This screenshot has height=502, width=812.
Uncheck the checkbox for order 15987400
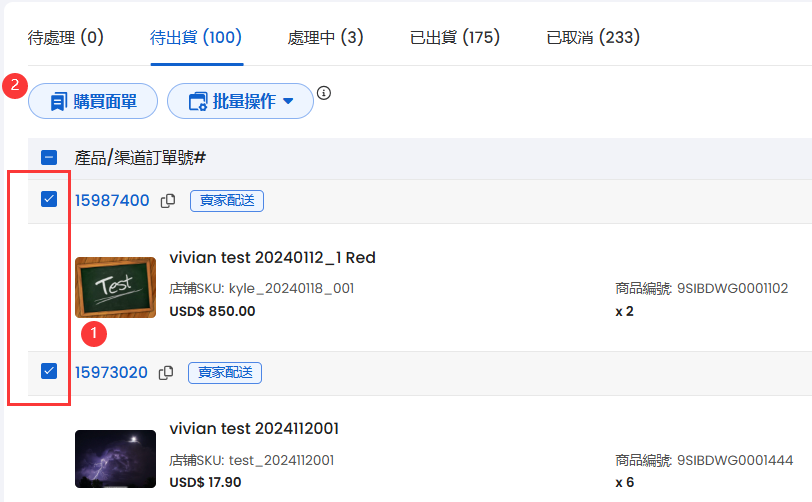(x=49, y=200)
